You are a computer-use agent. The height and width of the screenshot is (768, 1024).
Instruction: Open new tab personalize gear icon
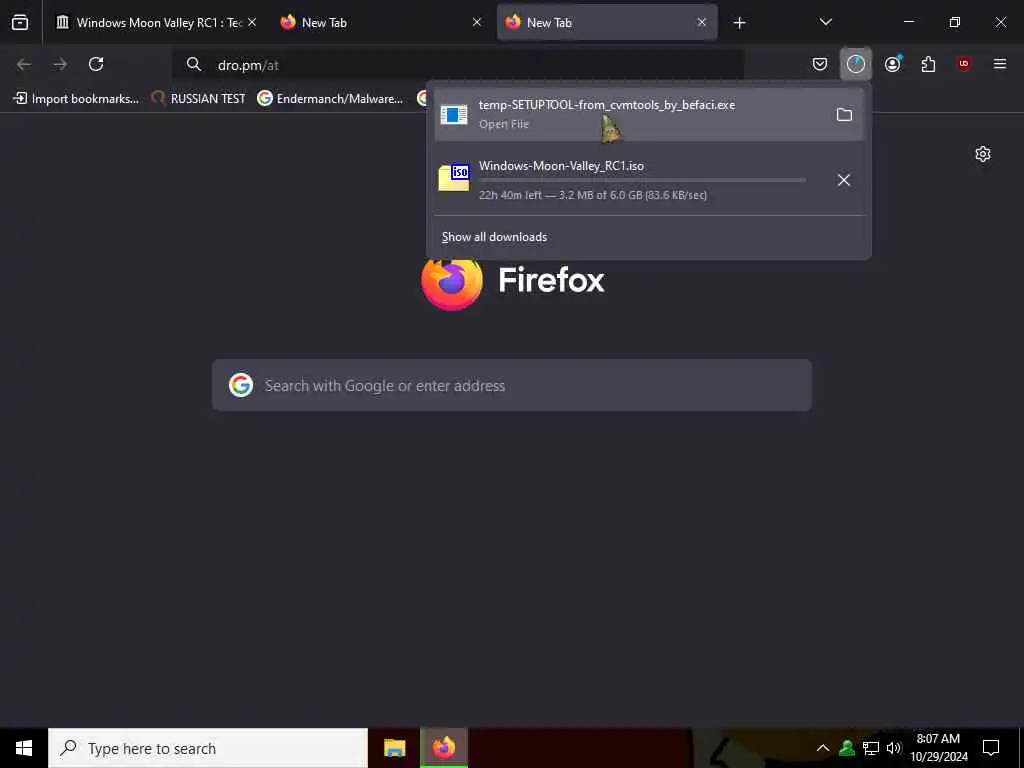coord(983,154)
